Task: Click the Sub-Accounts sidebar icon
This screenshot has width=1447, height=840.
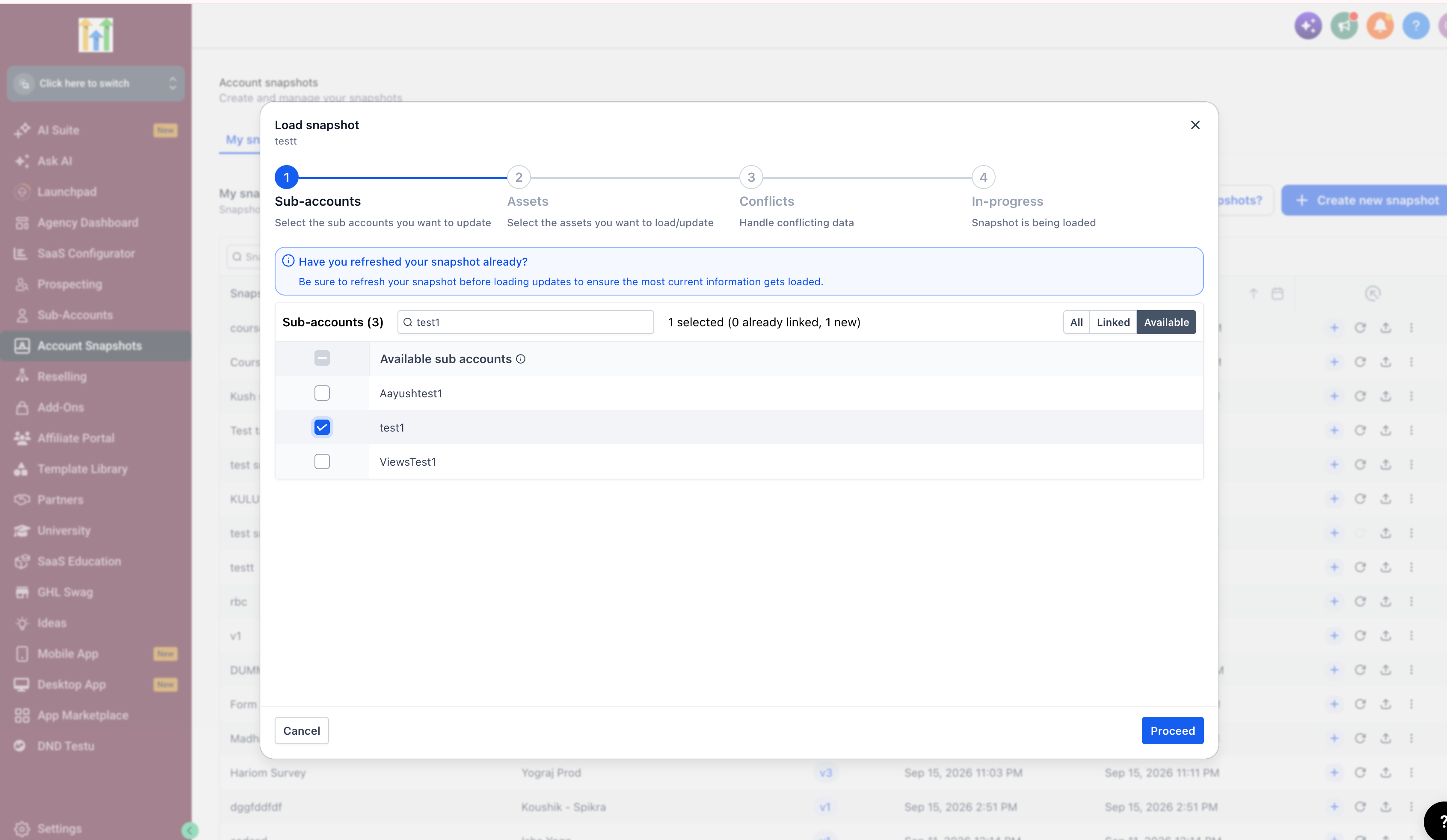Action: click(x=22, y=315)
